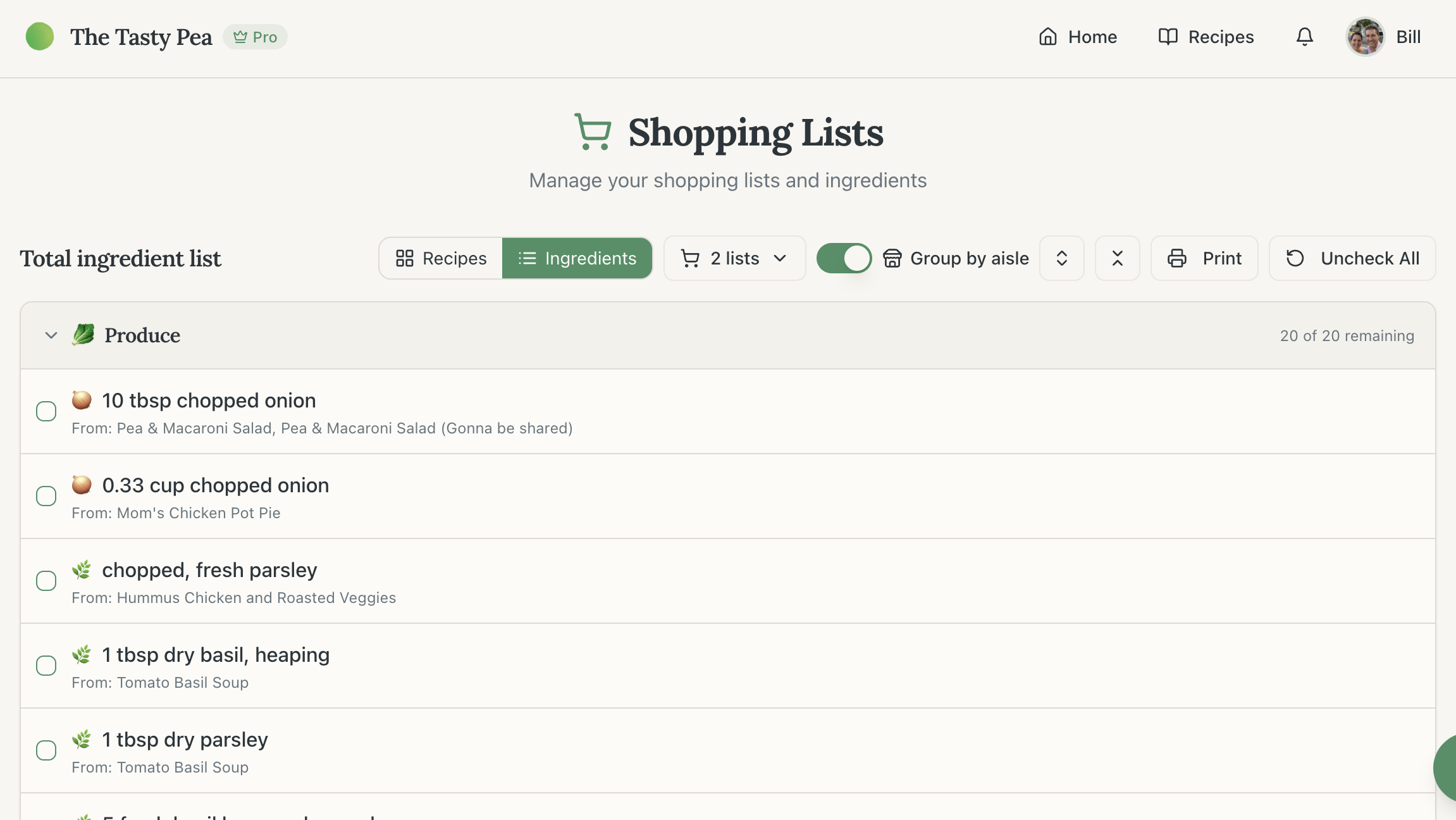The image size is (1456, 820).
Task: Click the floating green button at right edge
Action: click(x=1446, y=767)
